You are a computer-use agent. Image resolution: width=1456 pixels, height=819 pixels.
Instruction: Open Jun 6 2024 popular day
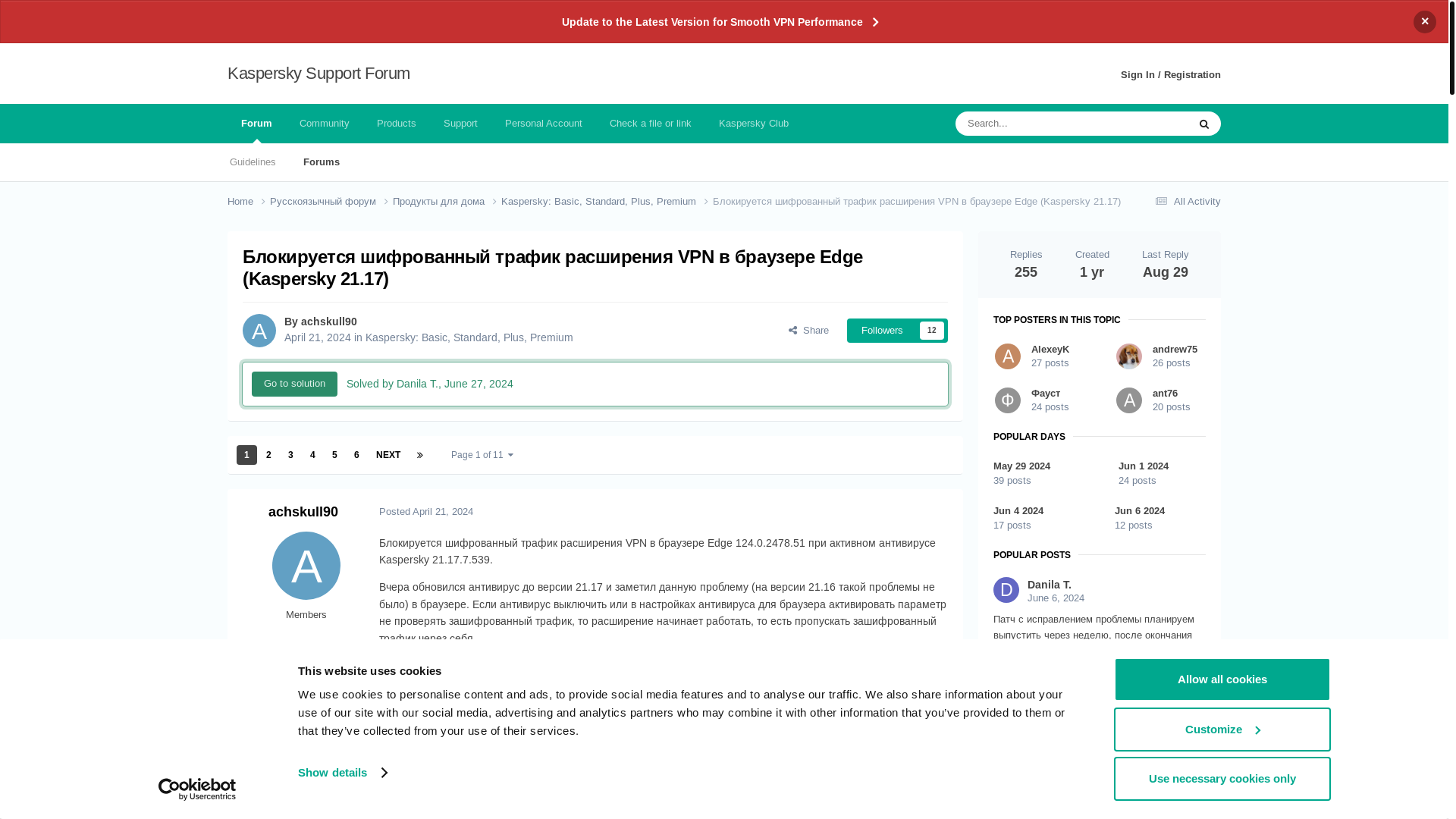tap(1140, 511)
